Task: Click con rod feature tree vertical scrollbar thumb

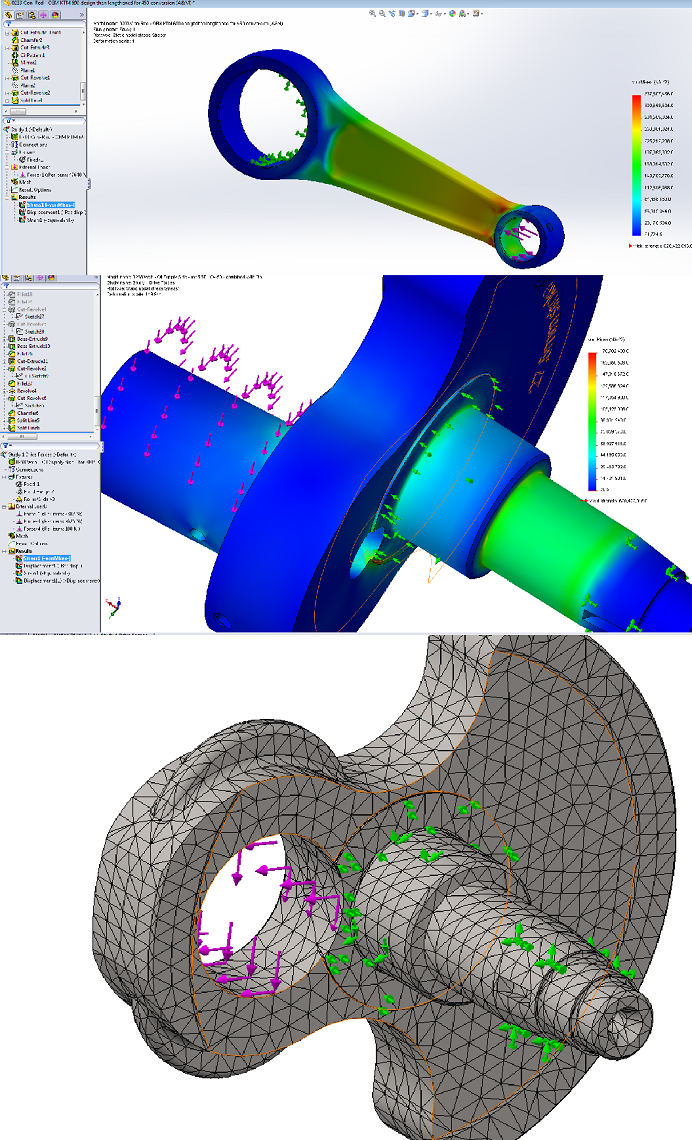Action: [x=83, y=92]
